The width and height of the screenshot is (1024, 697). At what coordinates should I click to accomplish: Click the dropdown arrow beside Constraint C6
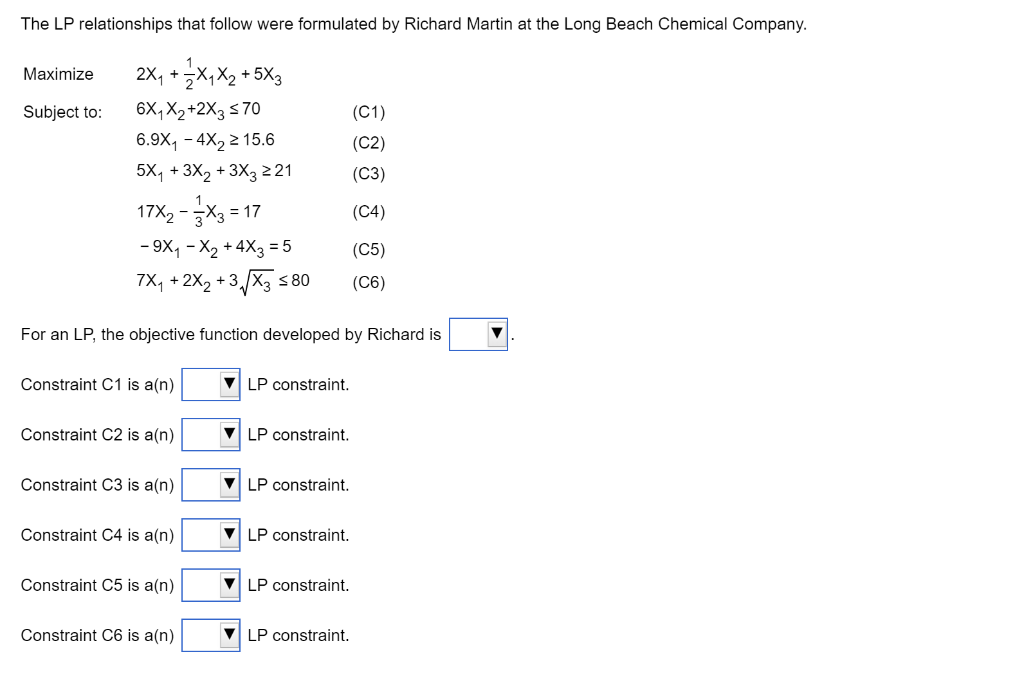tap(229, 634)
